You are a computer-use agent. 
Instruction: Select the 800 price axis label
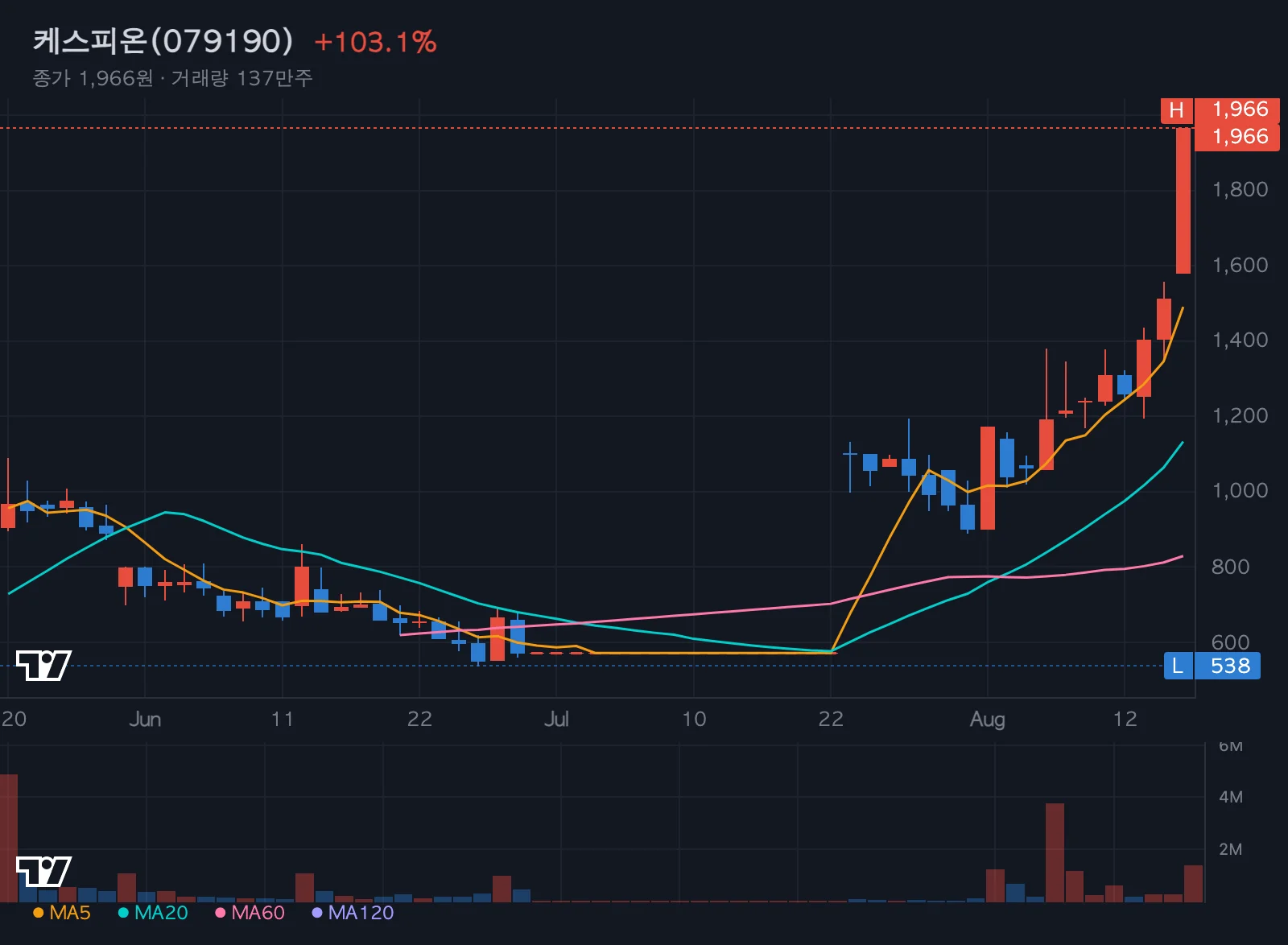[1231, 567]
